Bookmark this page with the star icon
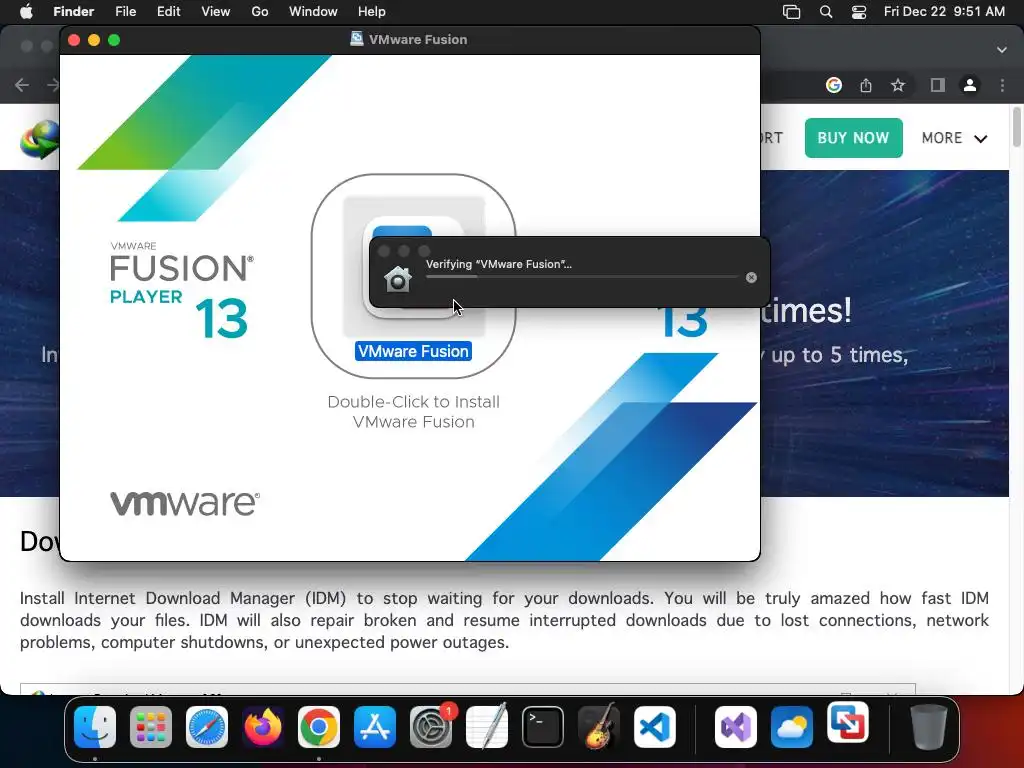 pyautogui.click(x=898, y=85)
